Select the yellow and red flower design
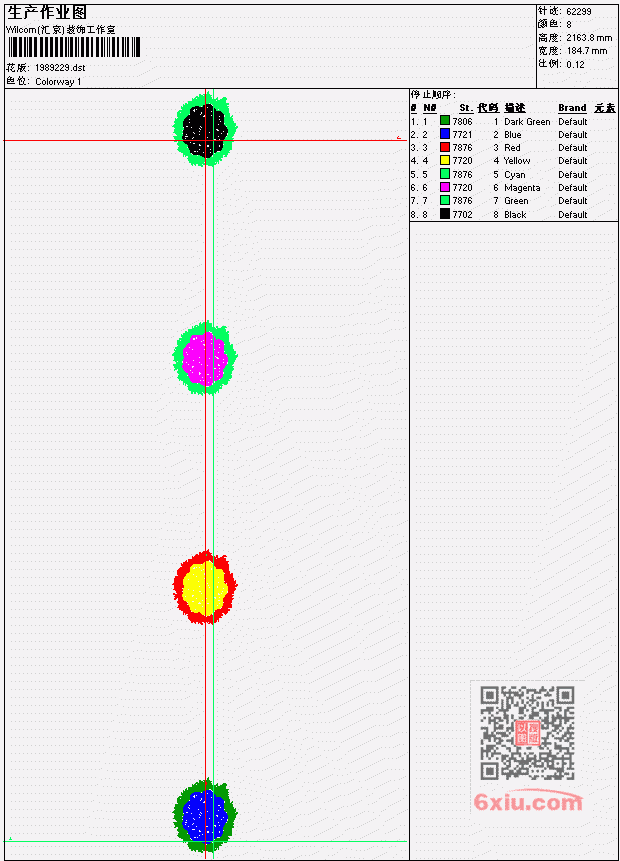 click(205, 587)
